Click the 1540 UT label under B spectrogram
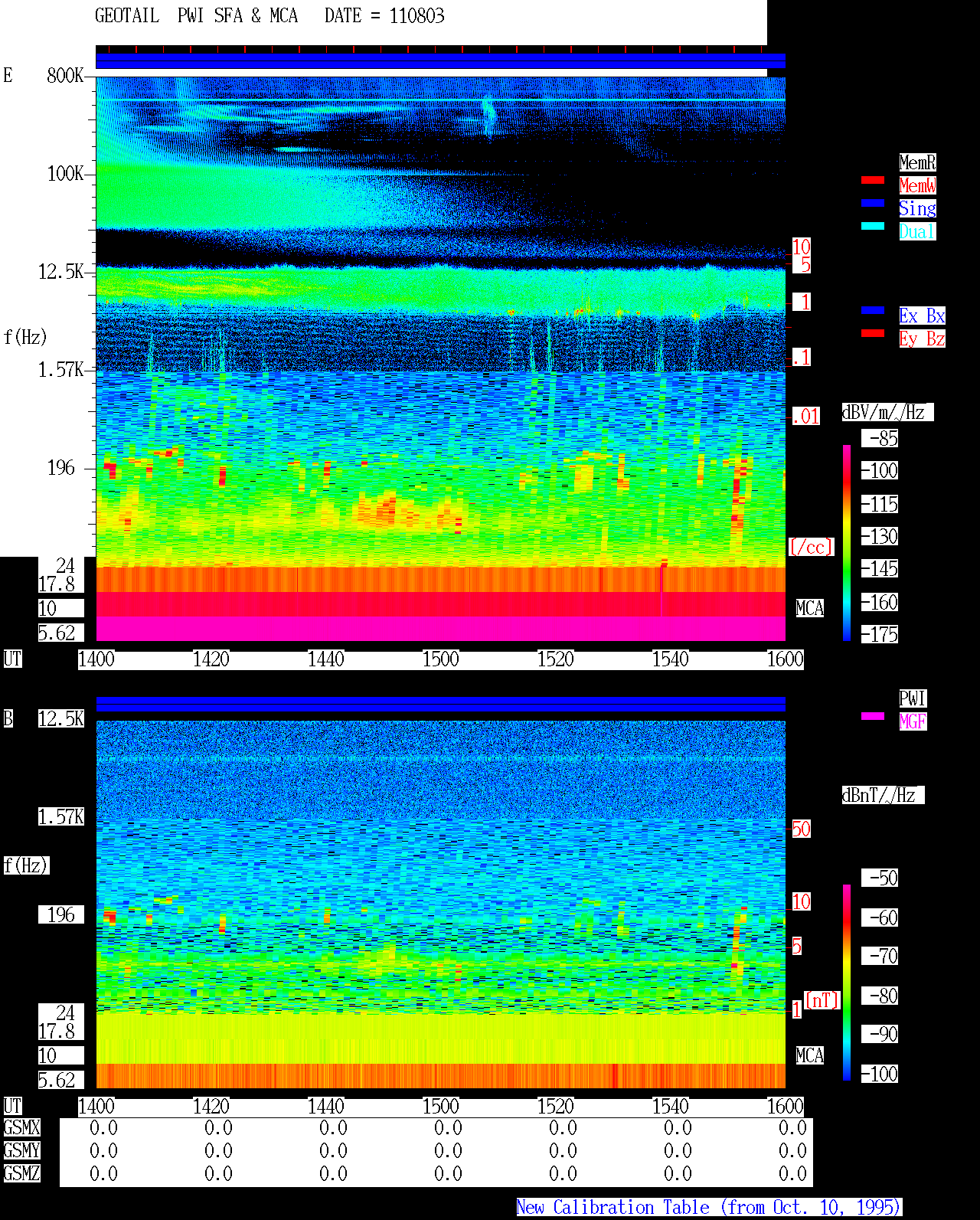Viewport: 980px width, 1220px height. click(670, 1107)
